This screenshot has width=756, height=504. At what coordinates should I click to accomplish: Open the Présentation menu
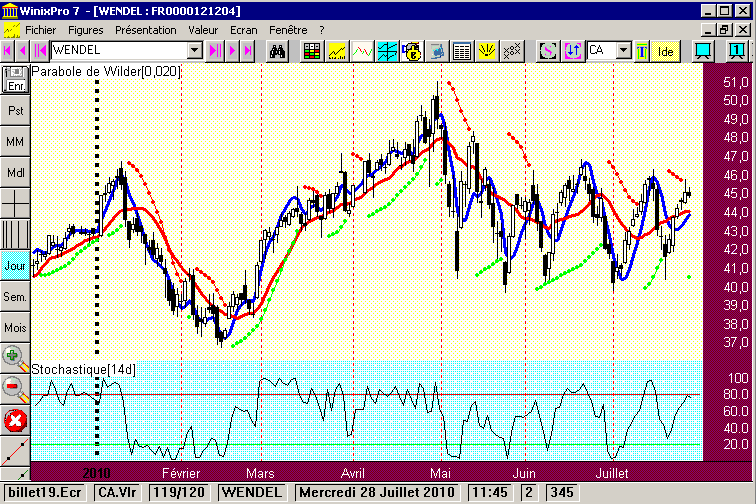click(146, 30)
